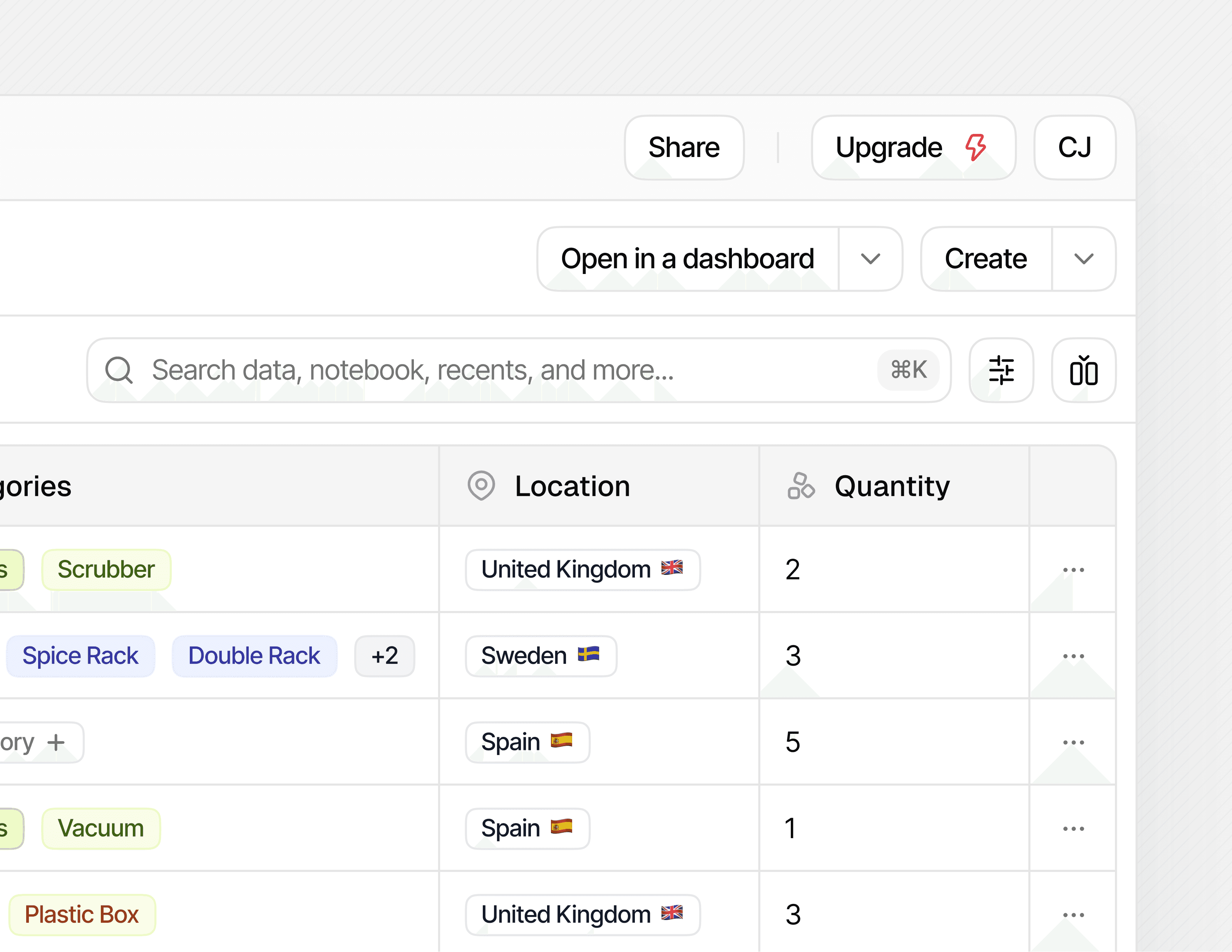Click the search magnifier icon

tap(119, 370)
